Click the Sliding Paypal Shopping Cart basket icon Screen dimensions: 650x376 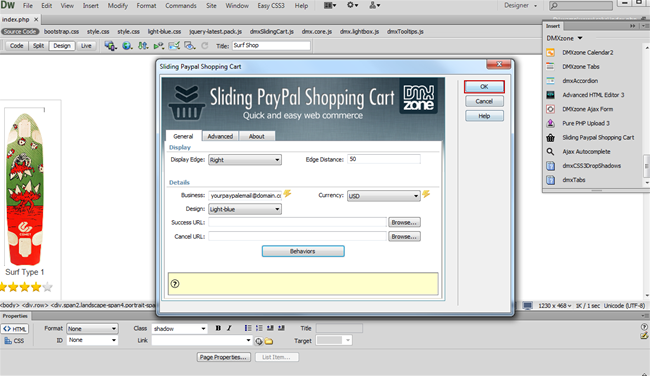coord(550,138)
